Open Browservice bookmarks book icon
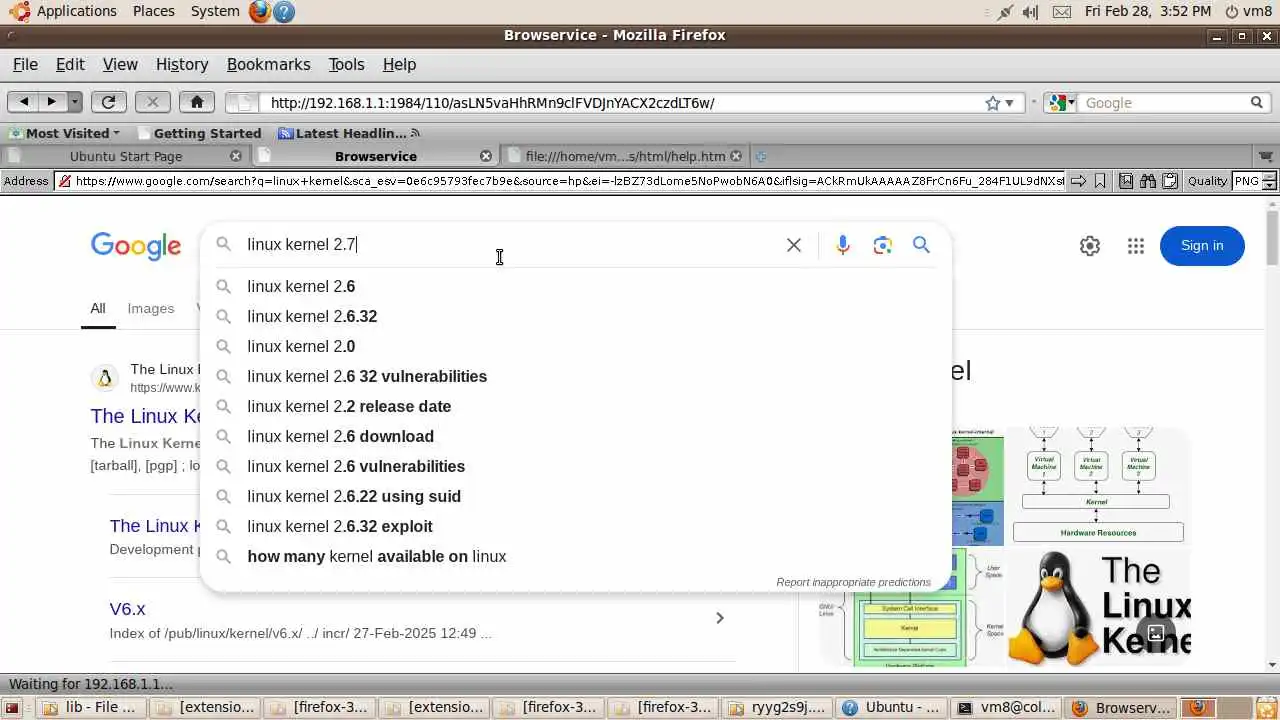The width and height of the screenshot is (1280, 720). coord(1126,181)
